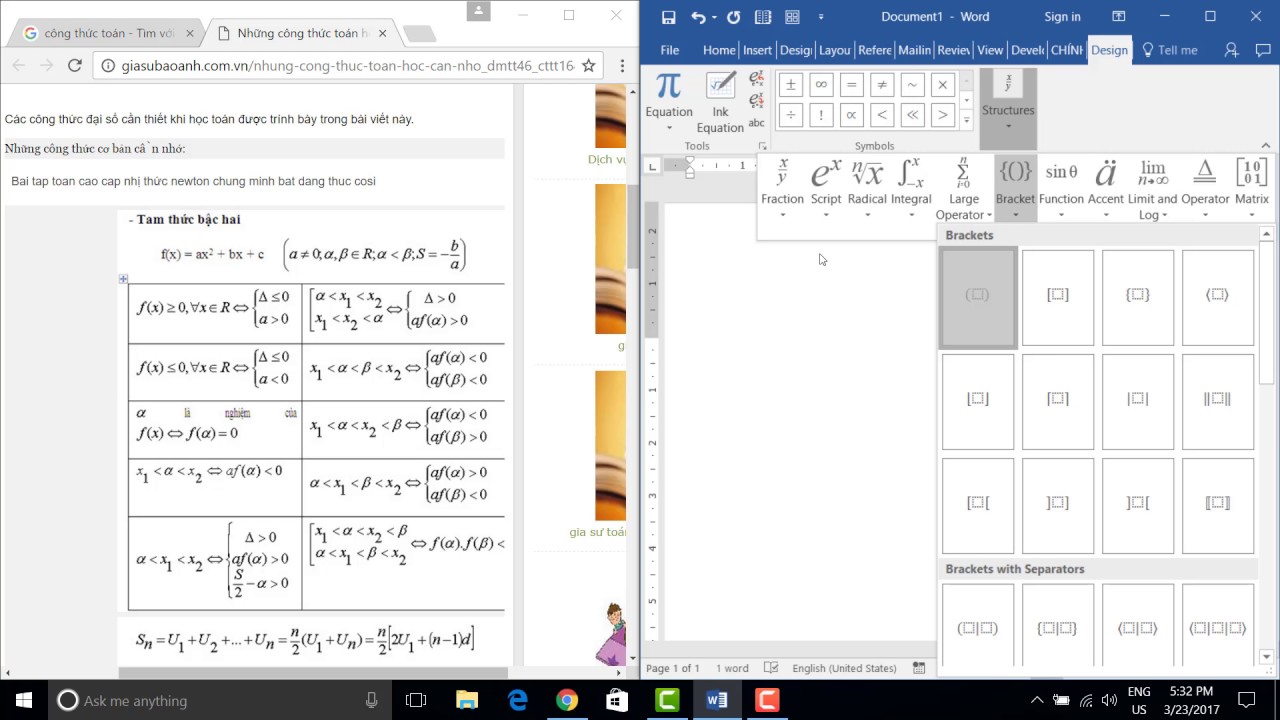Insert the multiplication sign symbol
This screenshot has height=720, width=1280.
pyautogui.click(x=941, y=85)
